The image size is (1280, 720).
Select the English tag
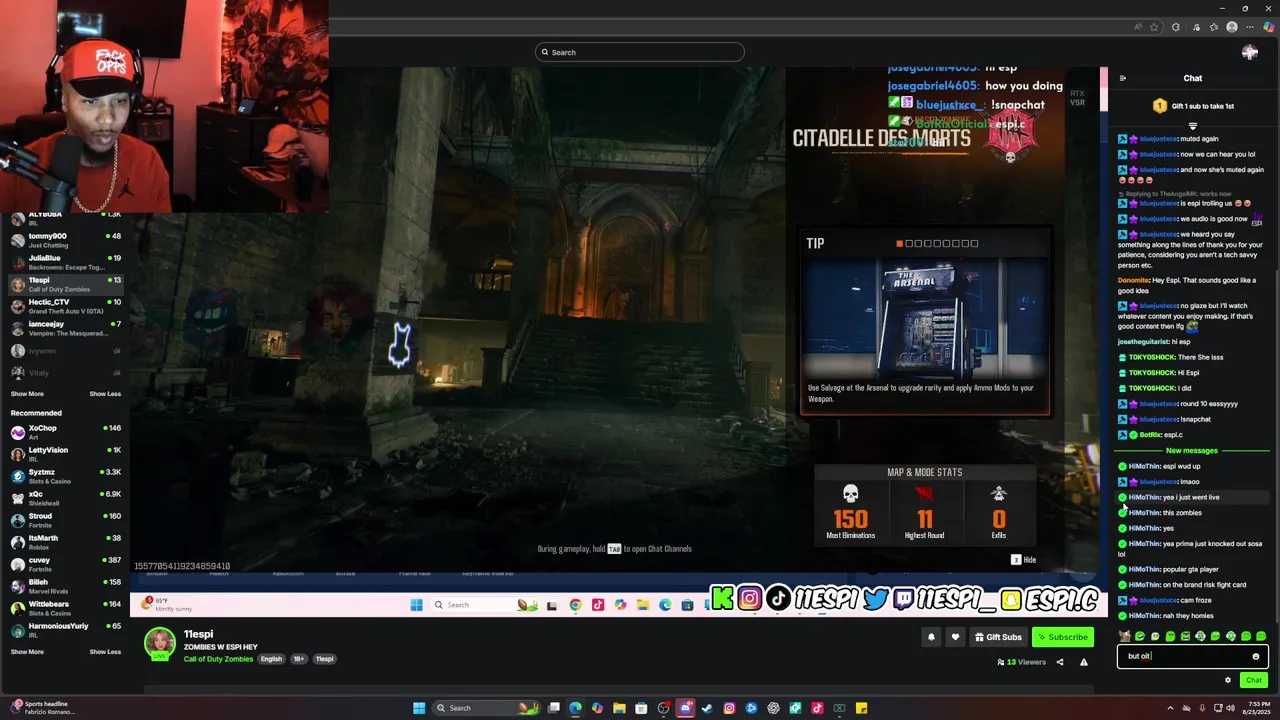coord(272,659)
